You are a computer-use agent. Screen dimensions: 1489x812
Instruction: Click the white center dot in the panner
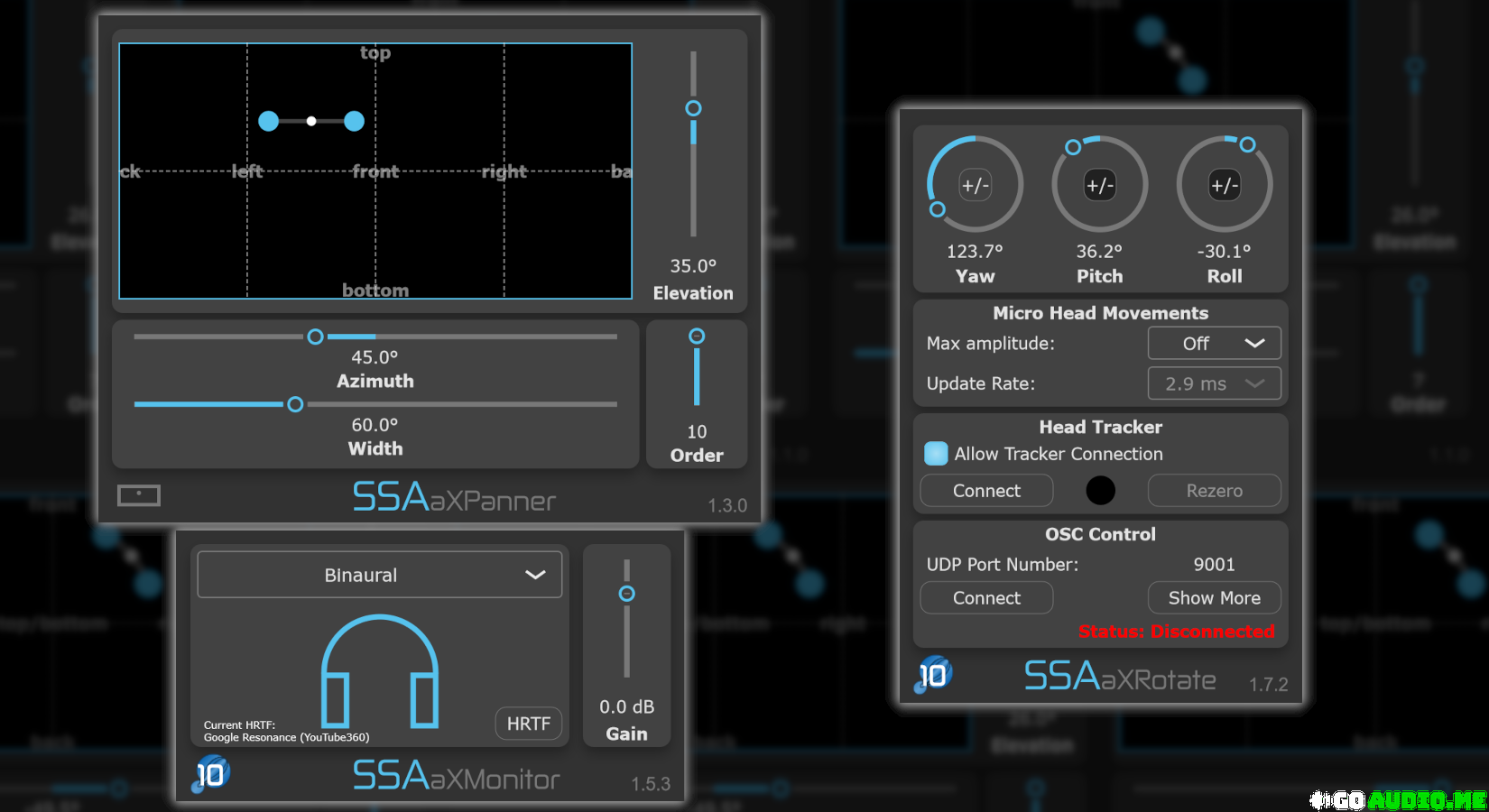tap(311, 121)
